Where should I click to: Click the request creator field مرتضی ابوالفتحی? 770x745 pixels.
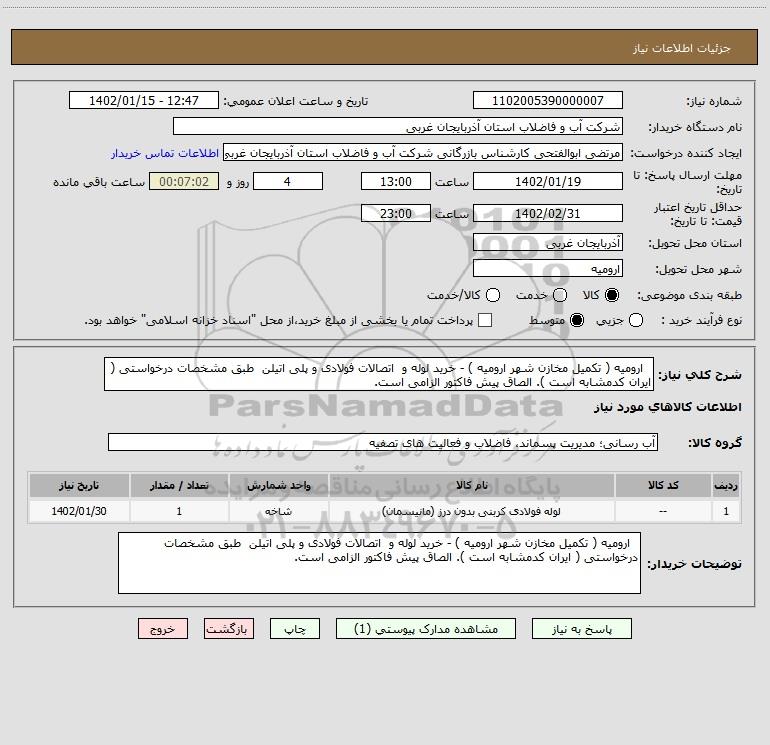click(x=423, y=153)
